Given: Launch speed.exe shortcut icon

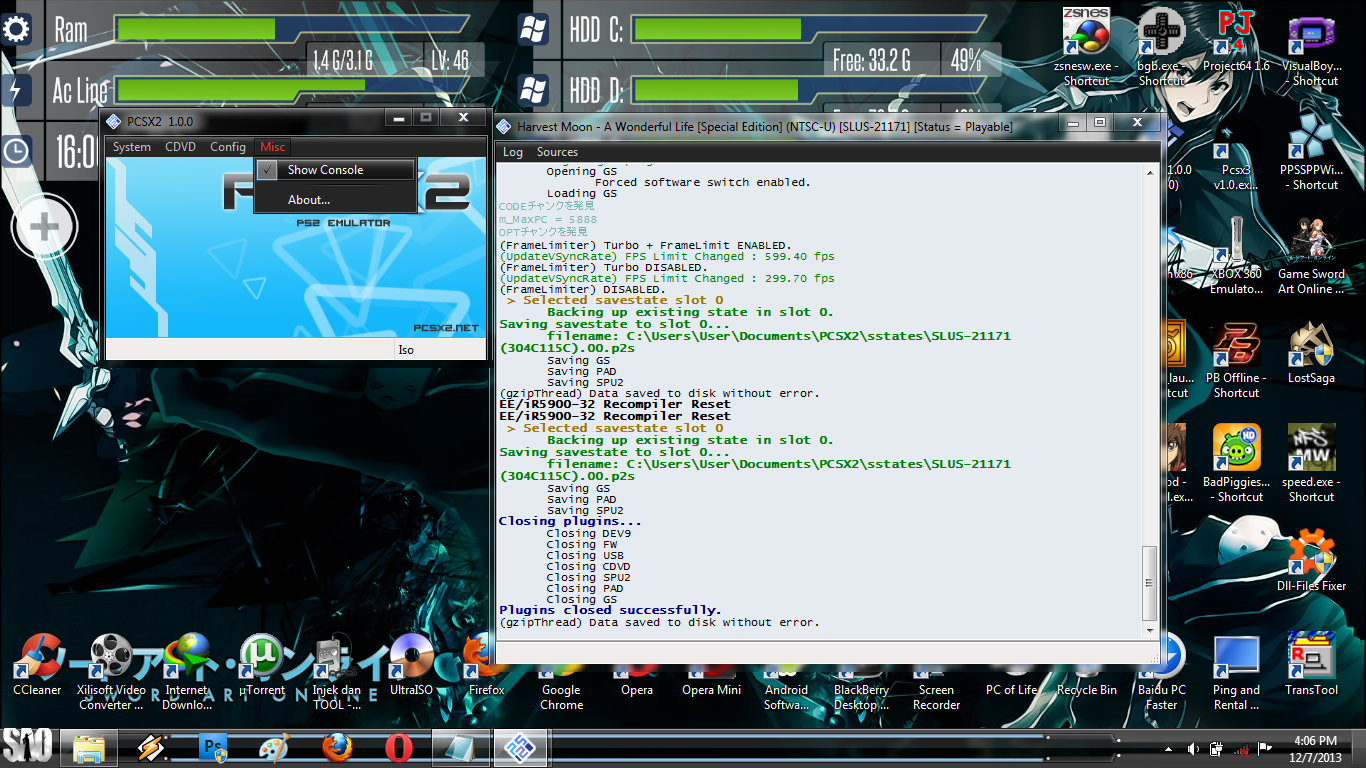Looking at the screenshot, I should (1311, 464).
